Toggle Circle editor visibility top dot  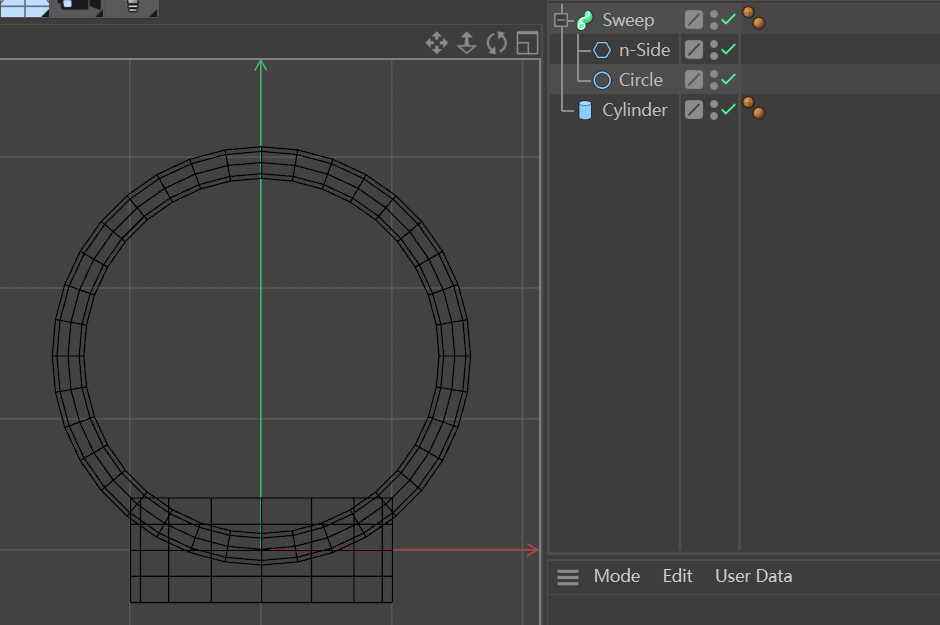point(713,74)
